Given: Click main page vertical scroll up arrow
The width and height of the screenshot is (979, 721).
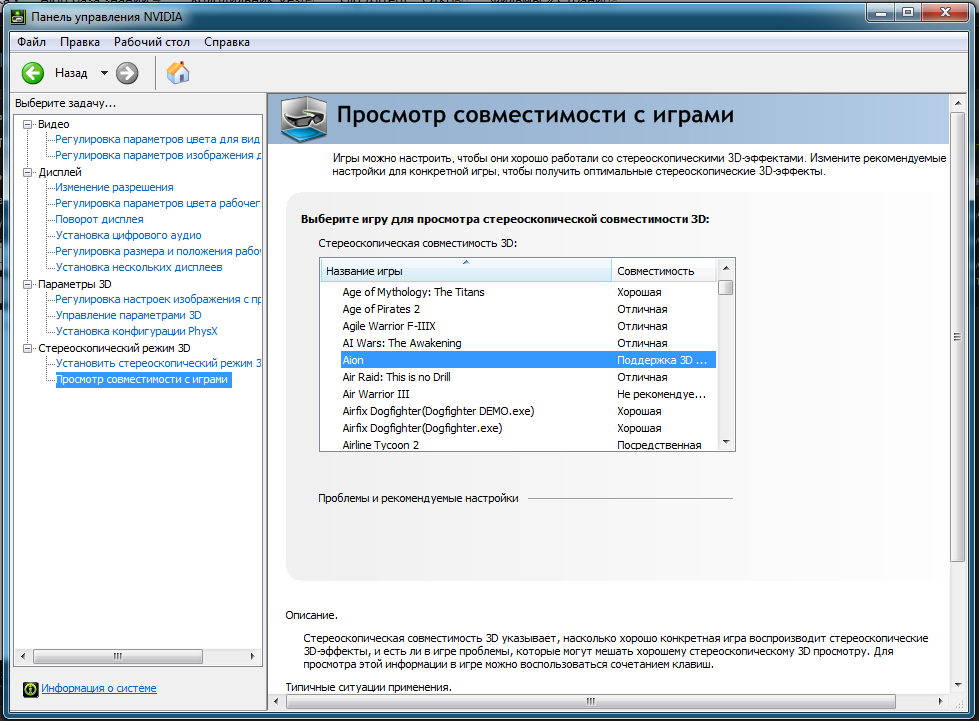Looking at the screenshot, I should 958,102.
